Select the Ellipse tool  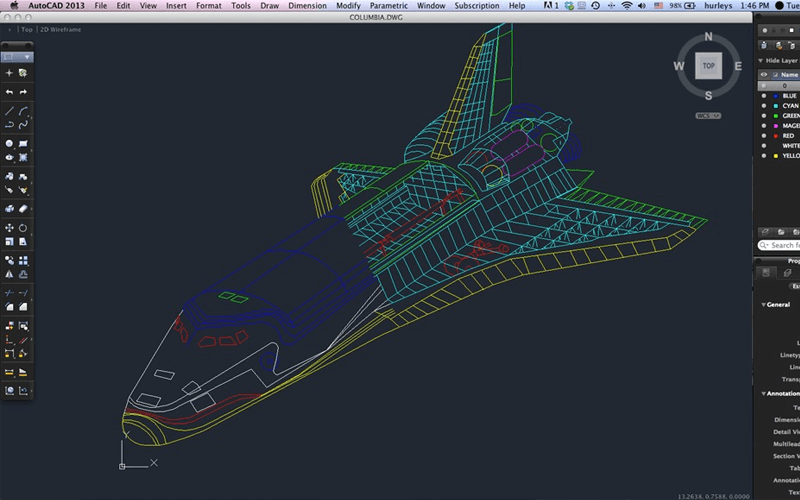9,157
